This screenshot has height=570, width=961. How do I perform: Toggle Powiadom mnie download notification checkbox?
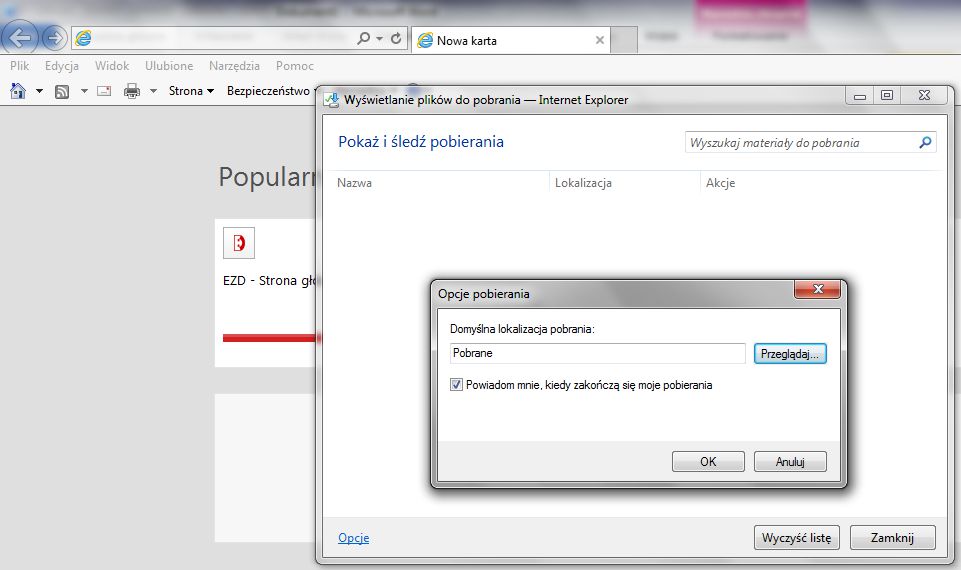pyautogui.click(x=456, y=385)
